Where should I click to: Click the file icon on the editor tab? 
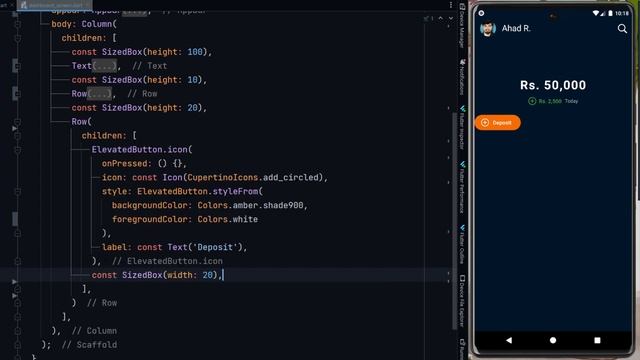(24, 5)
